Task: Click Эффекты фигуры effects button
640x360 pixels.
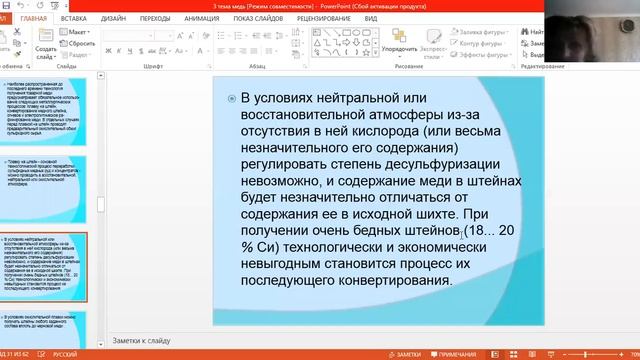Action: (x=482, y=54)
